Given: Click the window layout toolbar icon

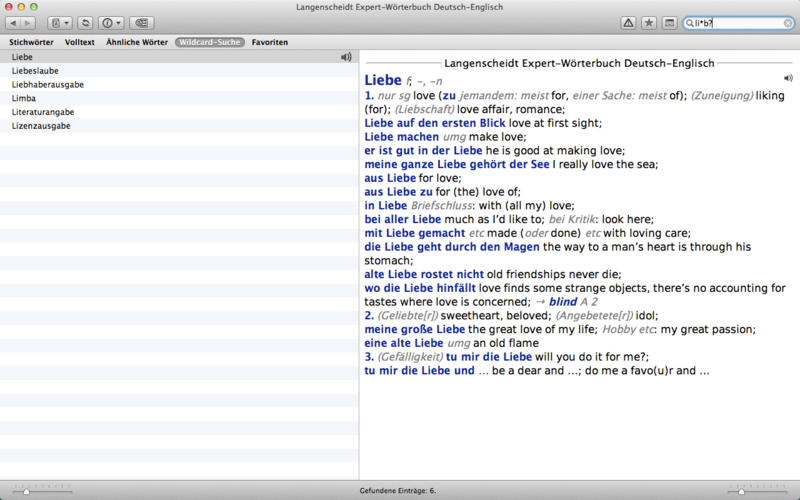Looking at the screenshot, I should click(669, 23).
